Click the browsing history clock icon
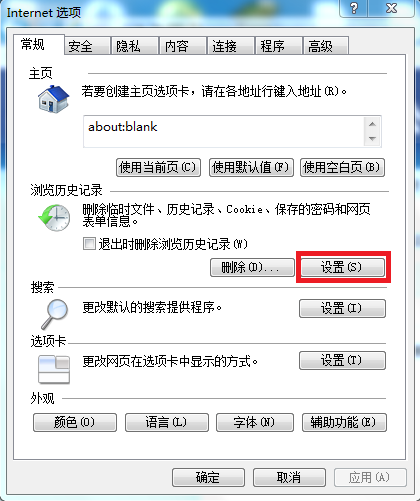Screen dimensions: 420x501 (x=54, y=218)
